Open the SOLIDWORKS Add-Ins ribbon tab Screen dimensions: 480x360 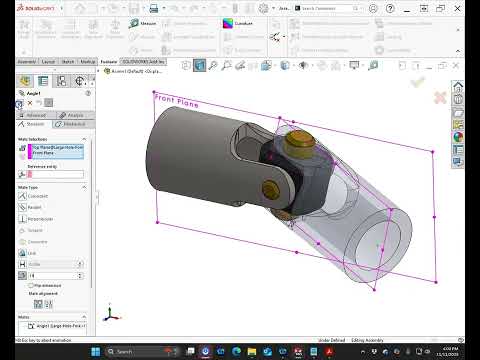(x=143, y=62)
